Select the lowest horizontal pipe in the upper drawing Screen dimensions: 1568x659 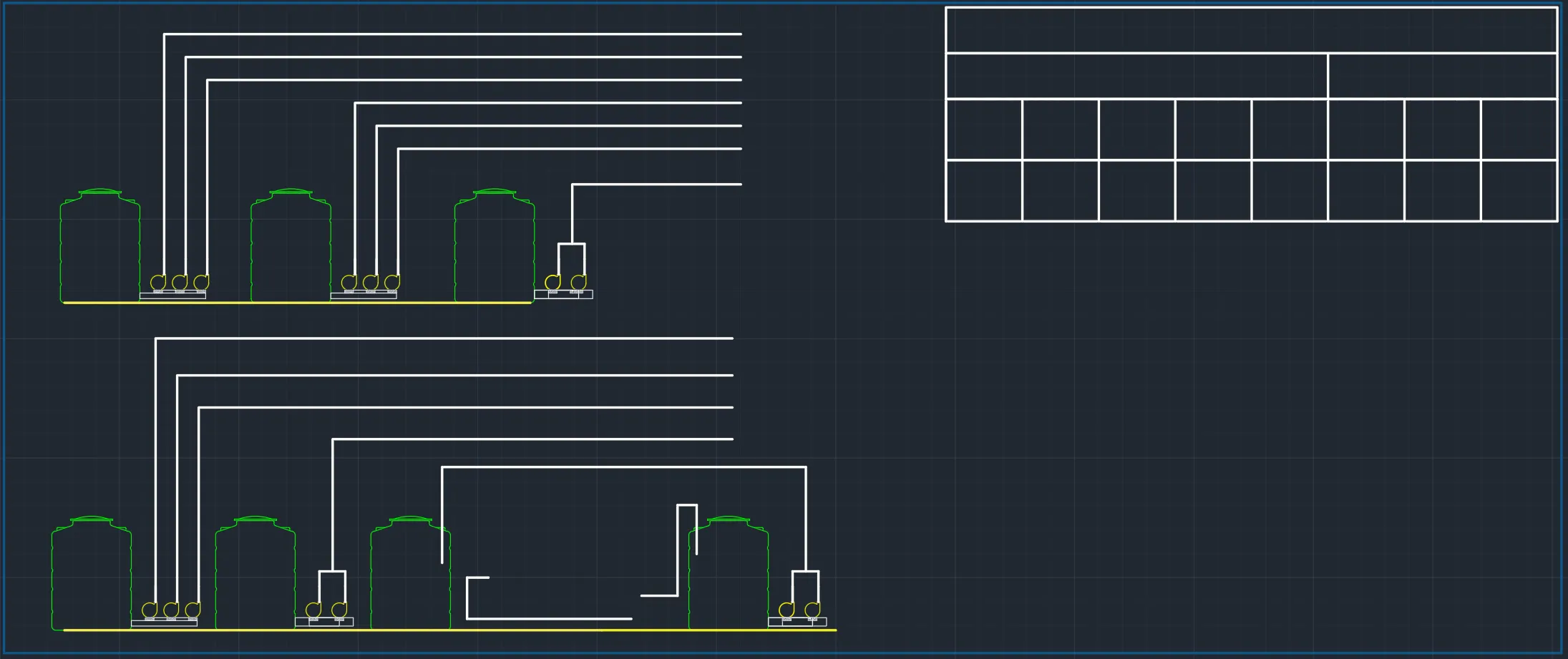click(656, 185)
